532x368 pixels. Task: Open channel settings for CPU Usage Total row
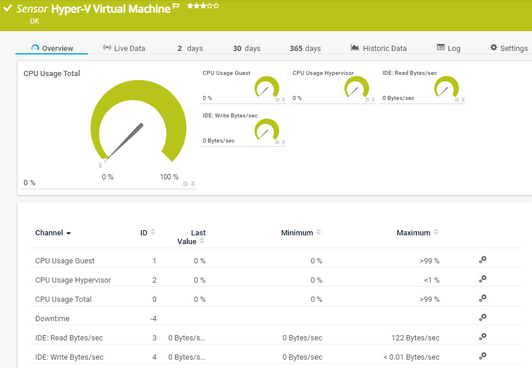point(482,298)
